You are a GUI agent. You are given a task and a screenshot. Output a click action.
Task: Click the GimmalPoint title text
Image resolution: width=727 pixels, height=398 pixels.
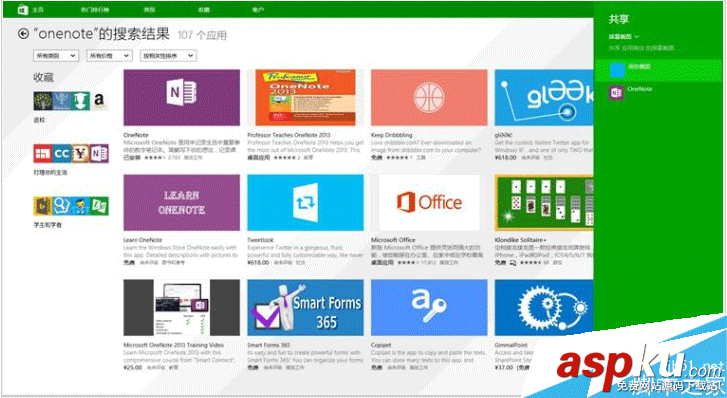point(510,345)
